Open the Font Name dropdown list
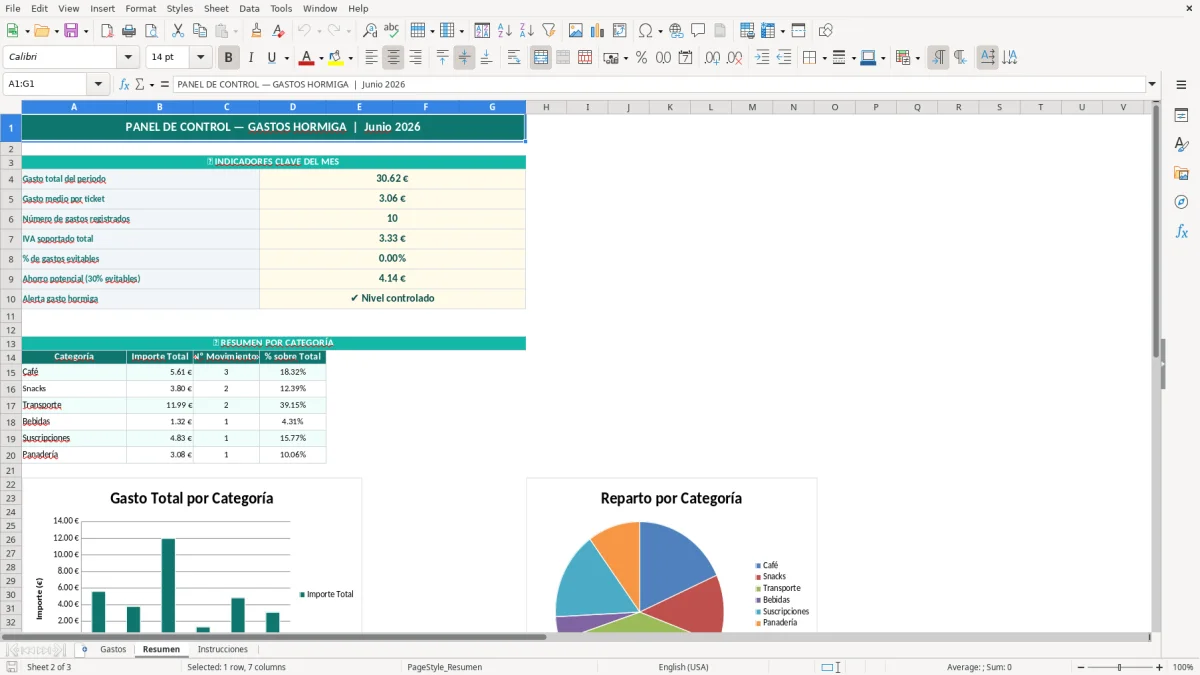This screenshot has width=1200, height=675. tap(127, 57)
